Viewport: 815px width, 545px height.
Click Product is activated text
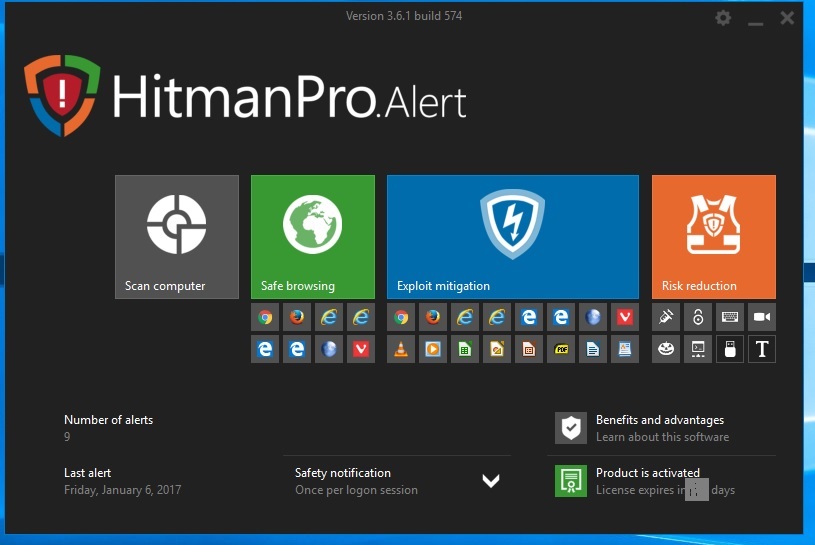[x=648, y=473]
